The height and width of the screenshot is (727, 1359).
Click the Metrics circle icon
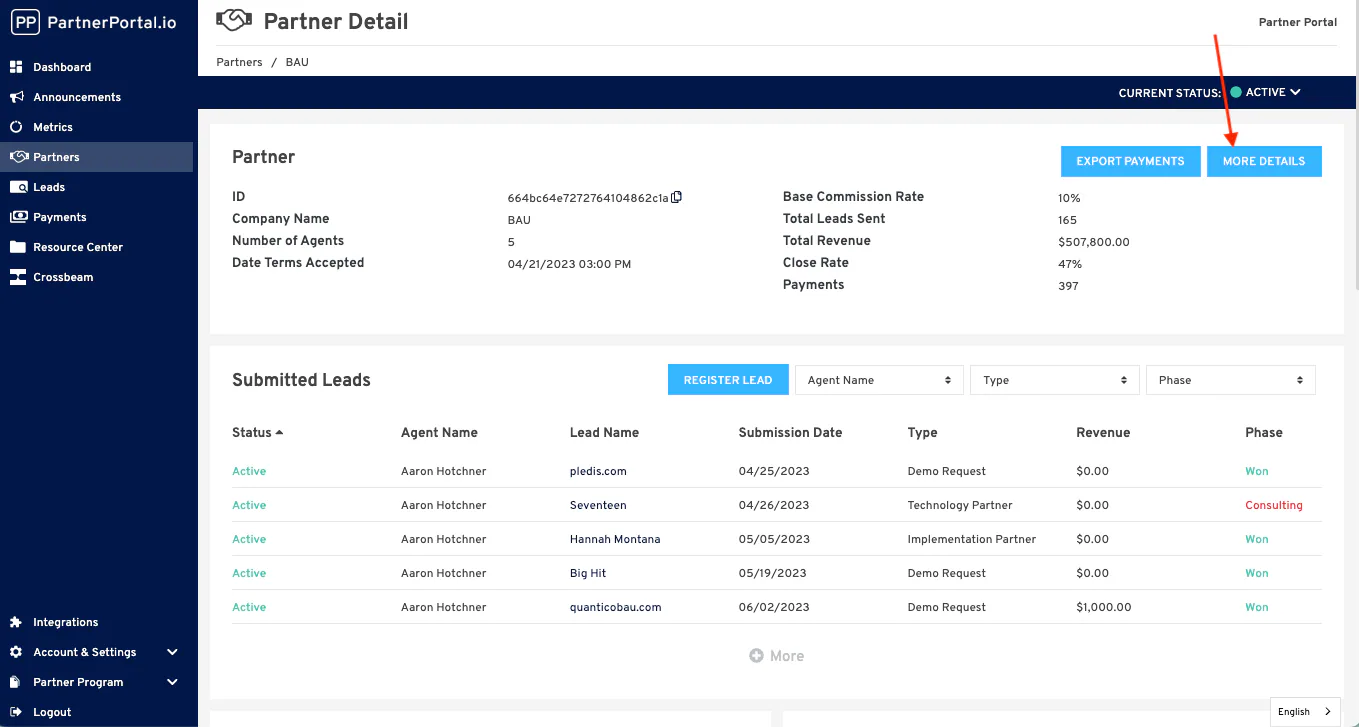[x=16, y=127]
